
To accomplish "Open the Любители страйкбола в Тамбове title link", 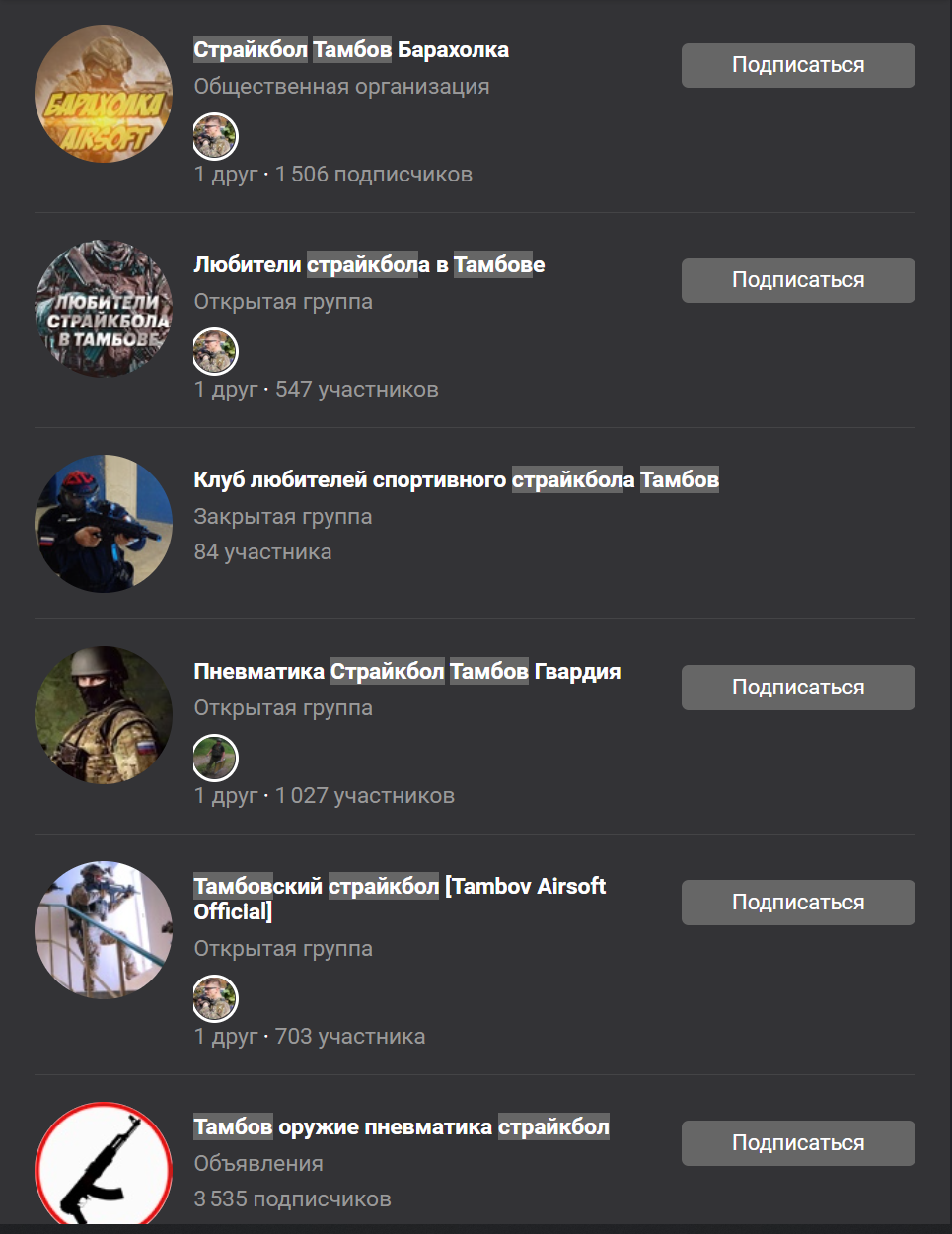I will tap(369, 264).
